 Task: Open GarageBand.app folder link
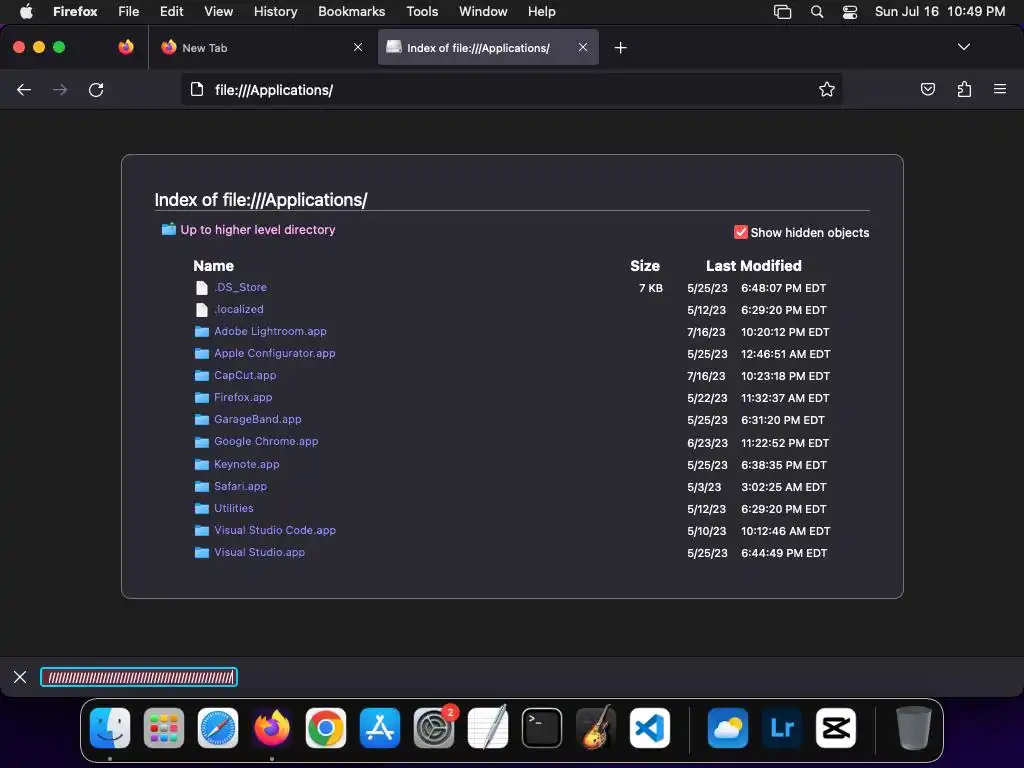point(258,419)
